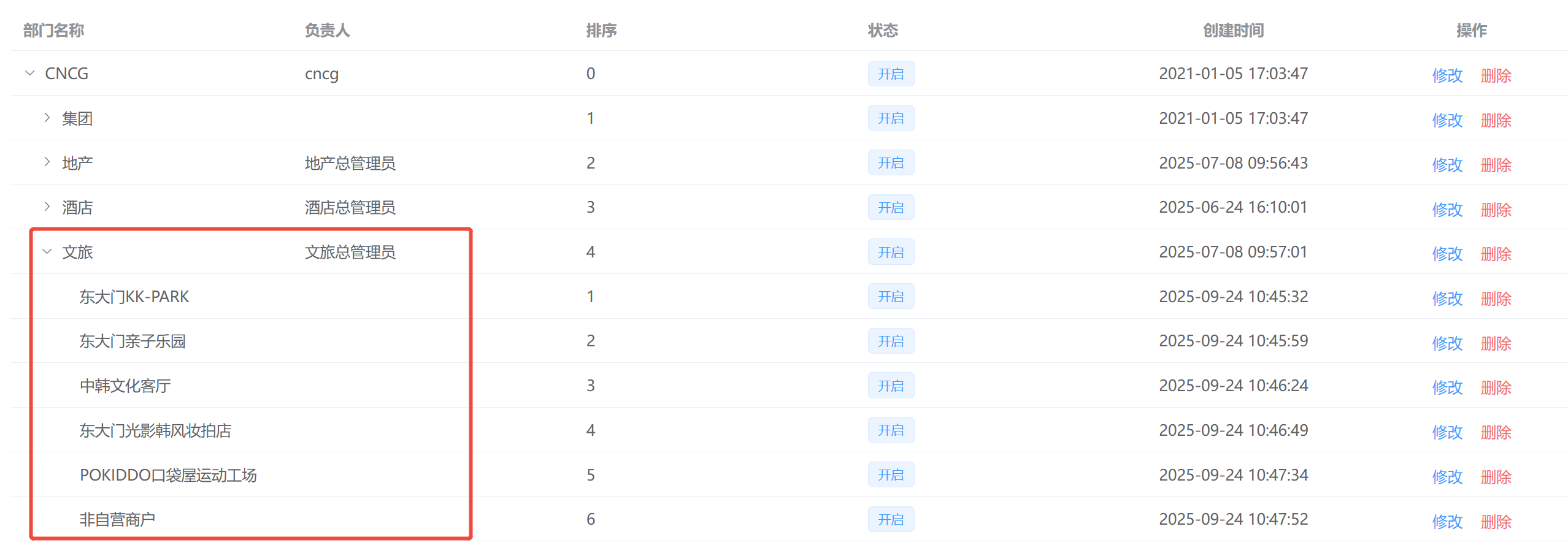Click the 部门名称 column header
The width and height of the screenshot is (1568, 548).
[x=53, y=30]
